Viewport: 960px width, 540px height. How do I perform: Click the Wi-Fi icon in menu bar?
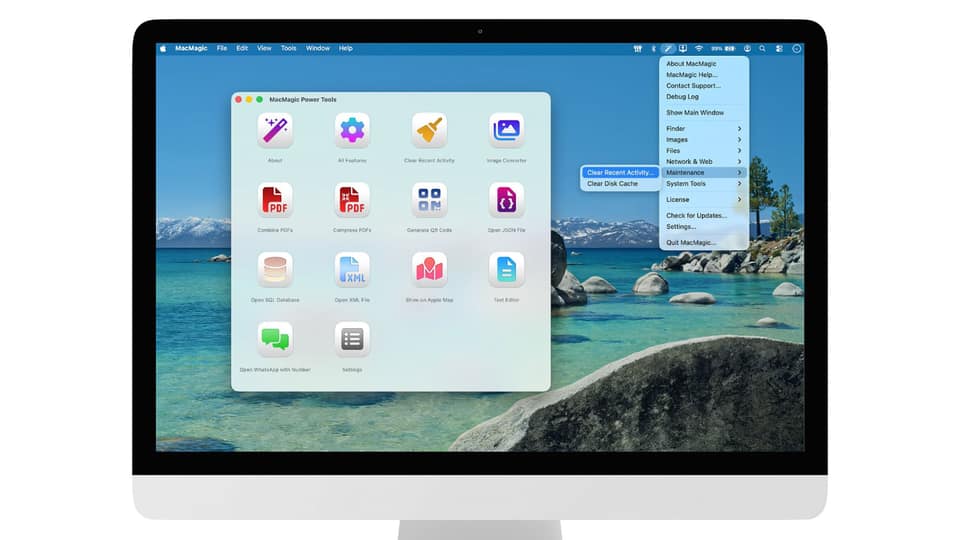point(699,48)
